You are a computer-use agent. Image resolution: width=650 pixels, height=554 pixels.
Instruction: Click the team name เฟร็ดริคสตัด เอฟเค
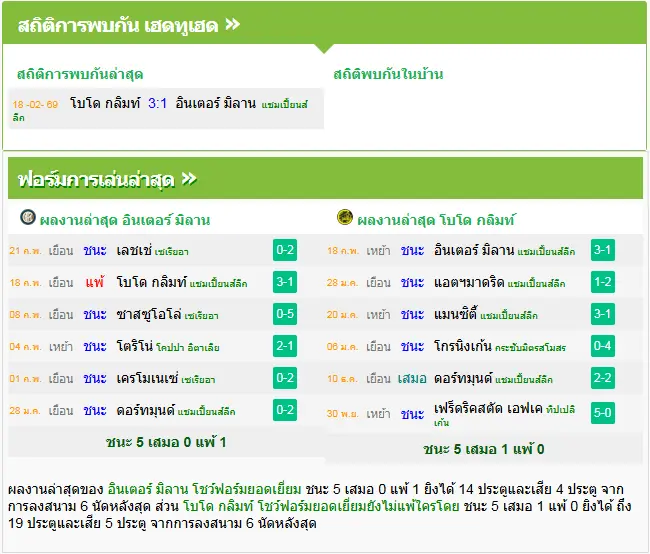point(488,408)
